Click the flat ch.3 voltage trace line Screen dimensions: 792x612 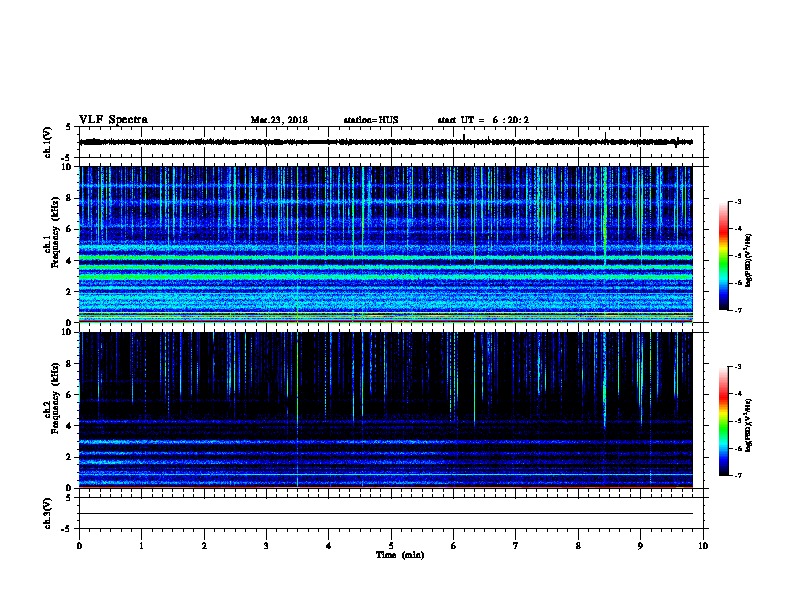(385, 514)
